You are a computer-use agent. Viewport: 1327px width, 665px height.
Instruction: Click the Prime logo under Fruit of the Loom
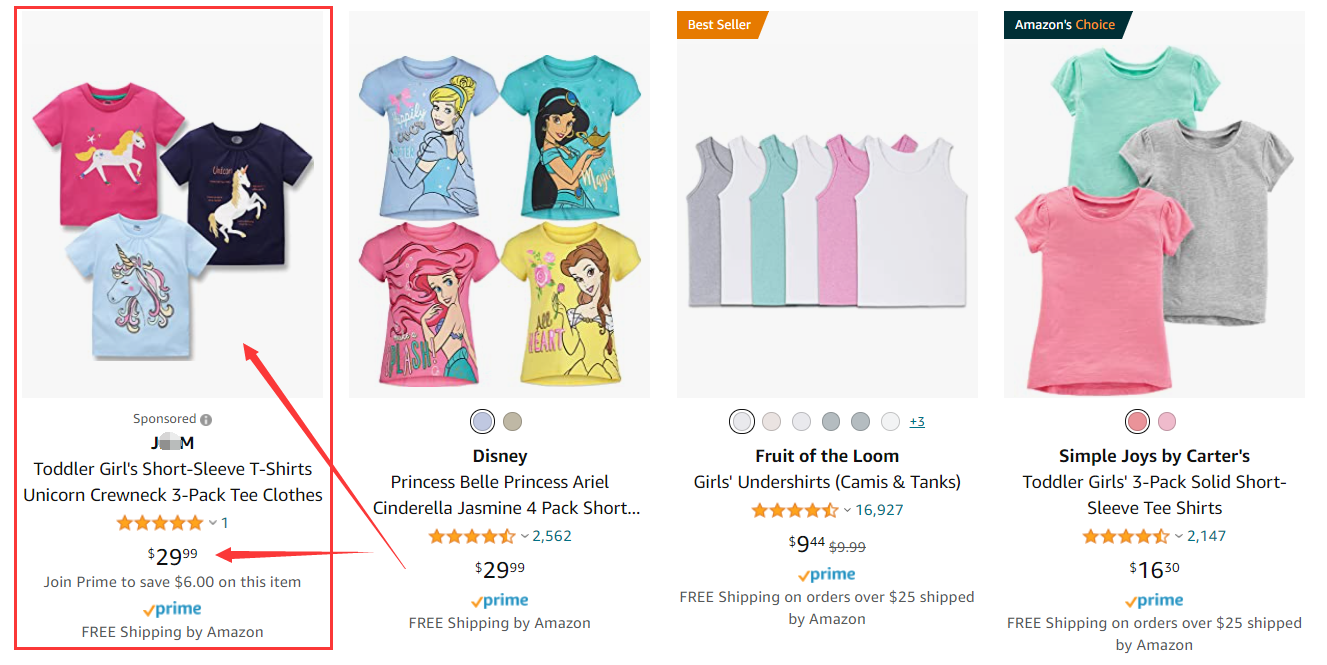[827, 575]
